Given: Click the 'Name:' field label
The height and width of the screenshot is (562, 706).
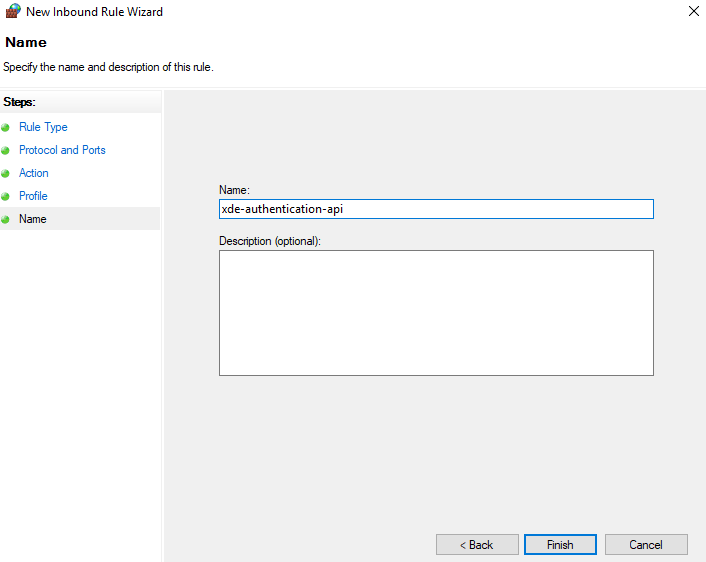Looking at the screenshot, I should pos(234,190).
